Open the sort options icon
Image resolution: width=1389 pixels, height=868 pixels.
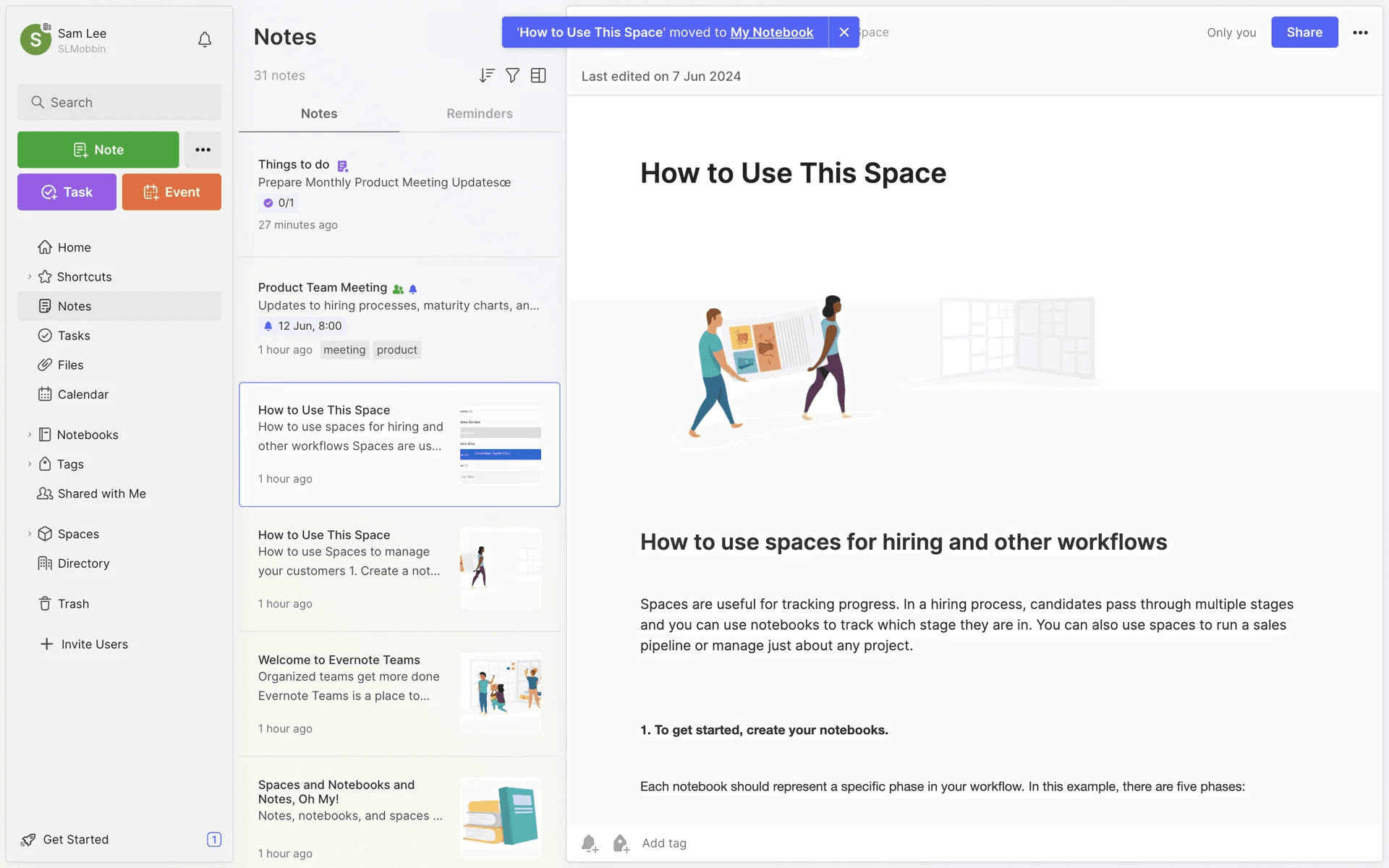pyautogui.click(x=487, y=75)
